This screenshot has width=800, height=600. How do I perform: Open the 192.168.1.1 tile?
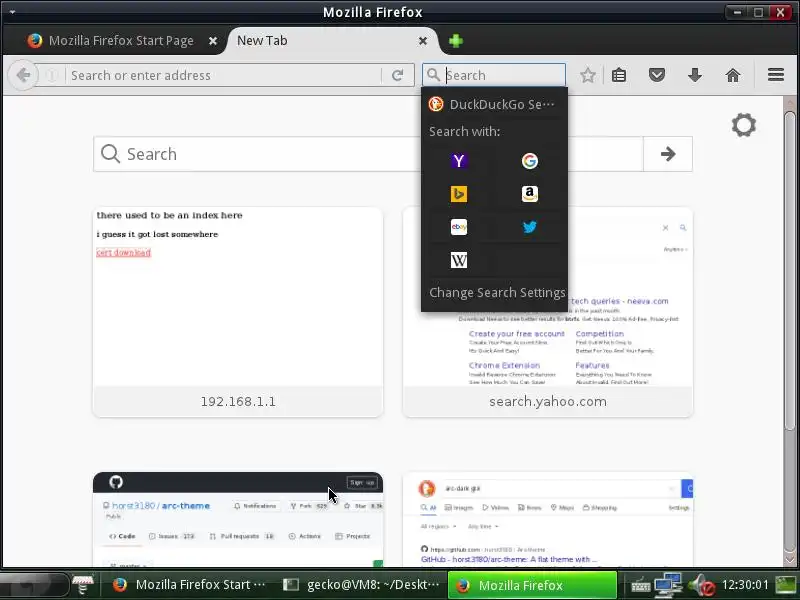238,312
